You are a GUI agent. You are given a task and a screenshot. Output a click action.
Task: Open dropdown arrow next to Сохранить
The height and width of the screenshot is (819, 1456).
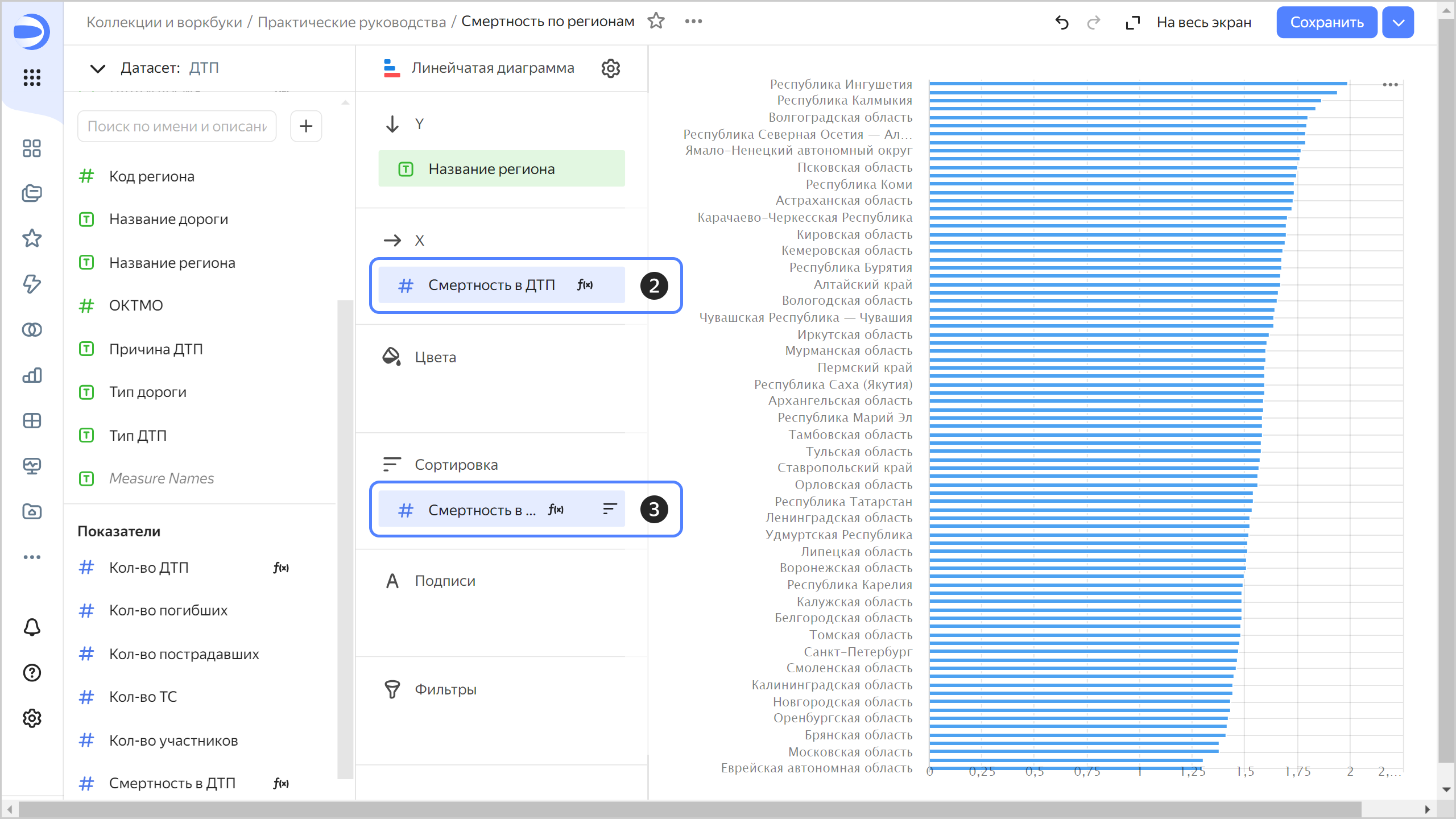1398,22
